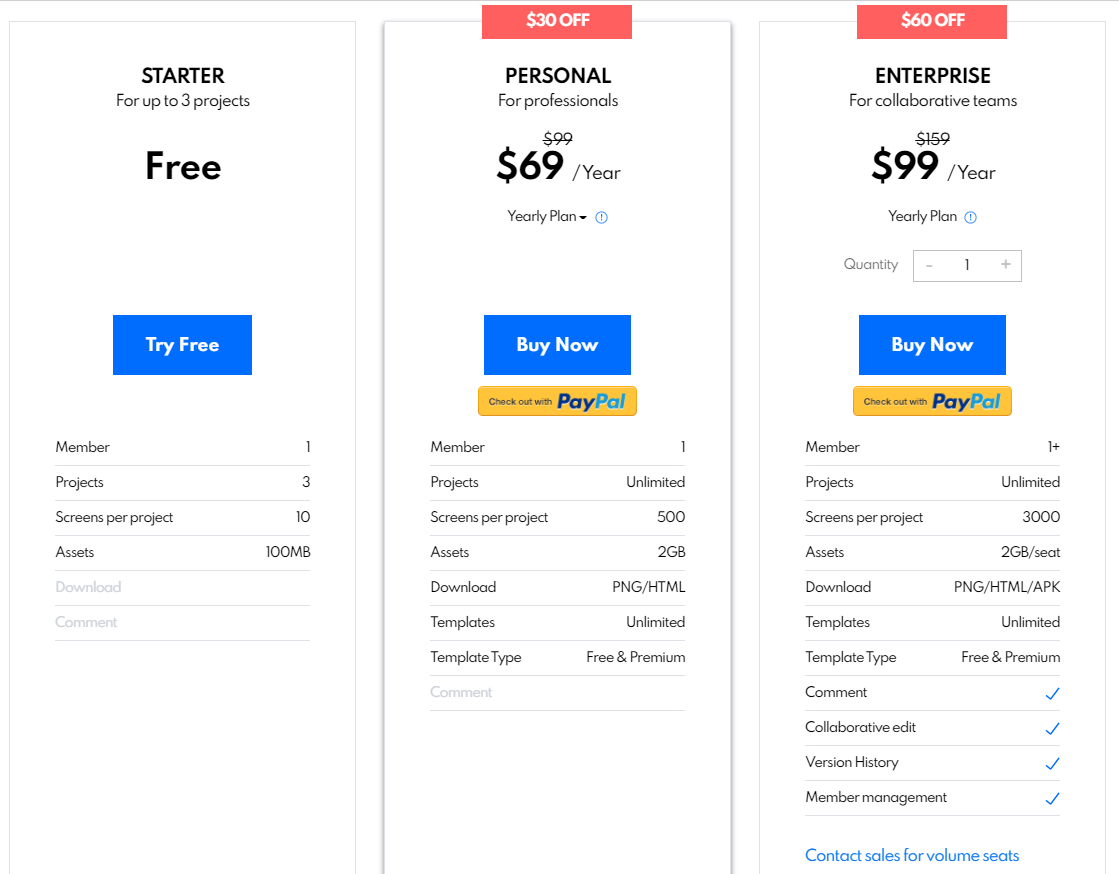
Task: Click the Version History checkmark icon
Action: pyautogui.click(x=1052, y=763)
